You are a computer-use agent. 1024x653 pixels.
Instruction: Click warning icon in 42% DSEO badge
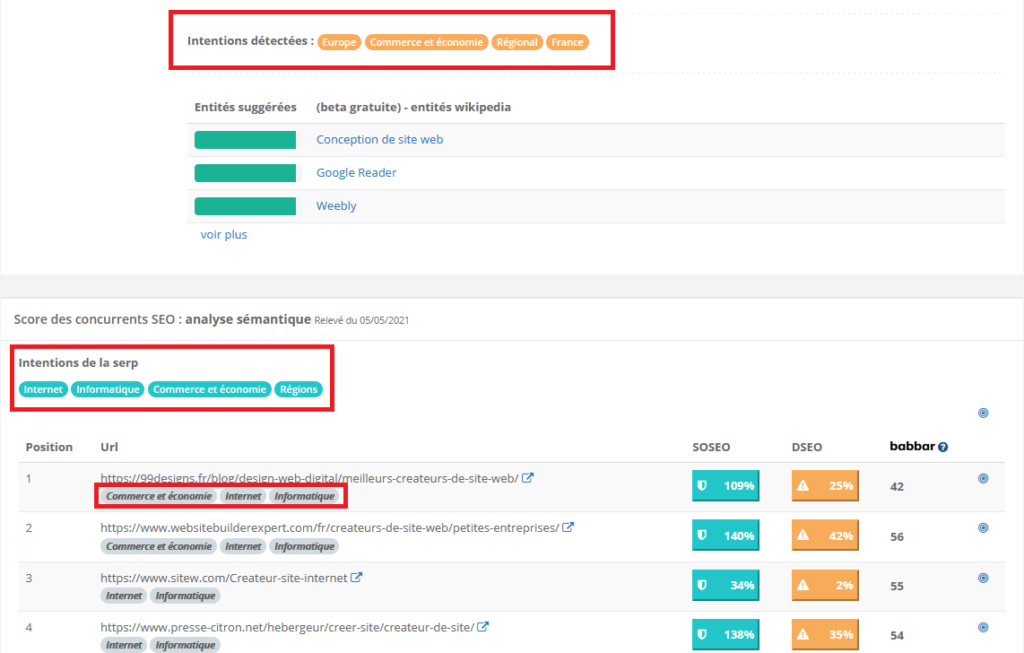(x=802, y=535)
